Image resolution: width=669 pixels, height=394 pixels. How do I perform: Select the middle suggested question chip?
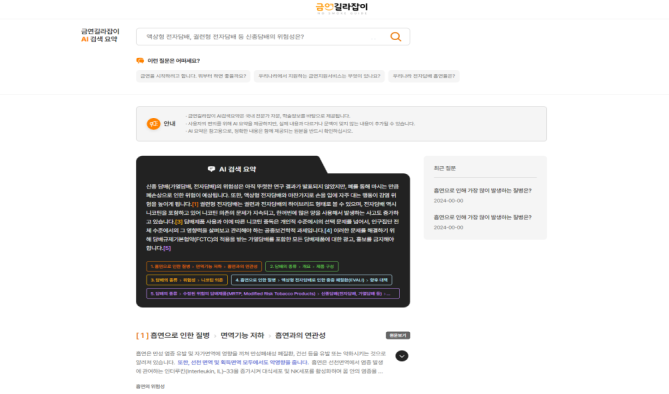(319, 76)
